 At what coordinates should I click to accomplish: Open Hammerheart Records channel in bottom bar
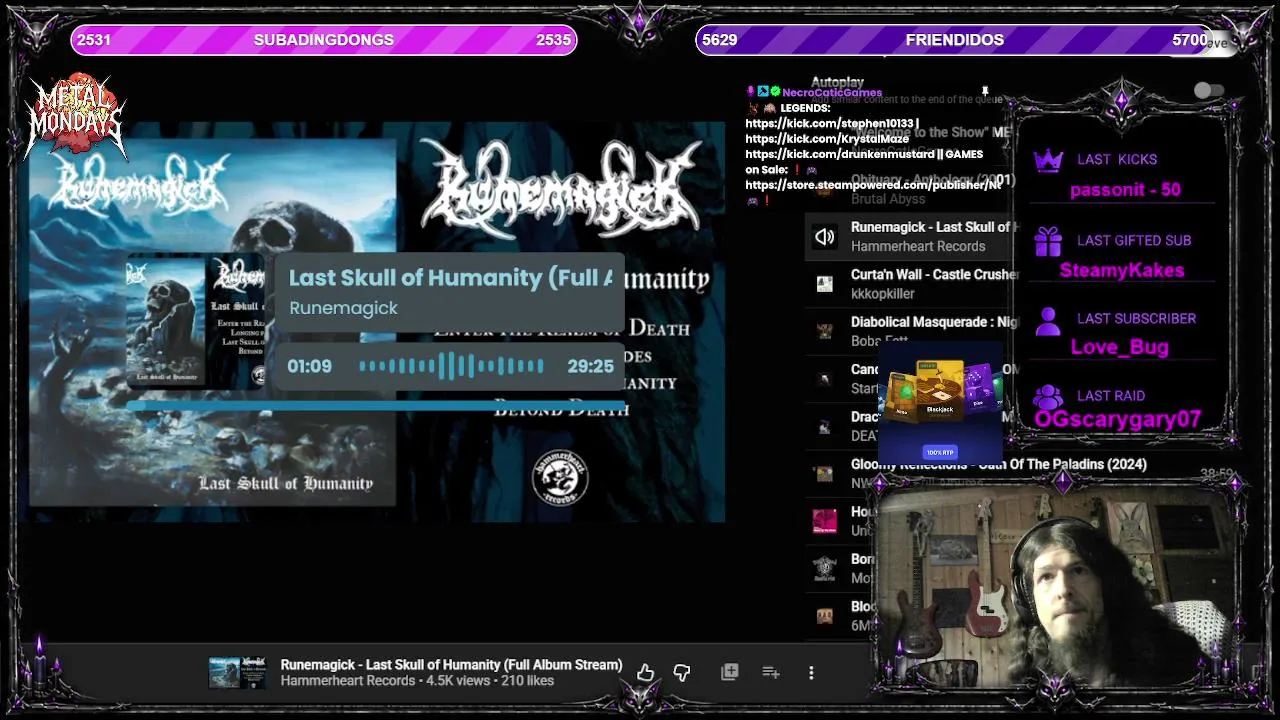point(347,681)
